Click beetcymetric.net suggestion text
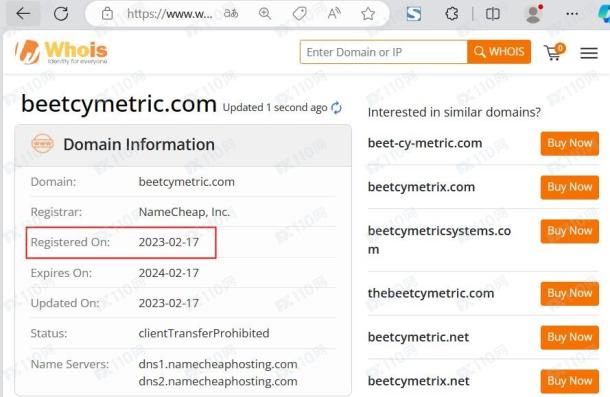This screenshot has height=397, width=610. (x=418, y=337)
